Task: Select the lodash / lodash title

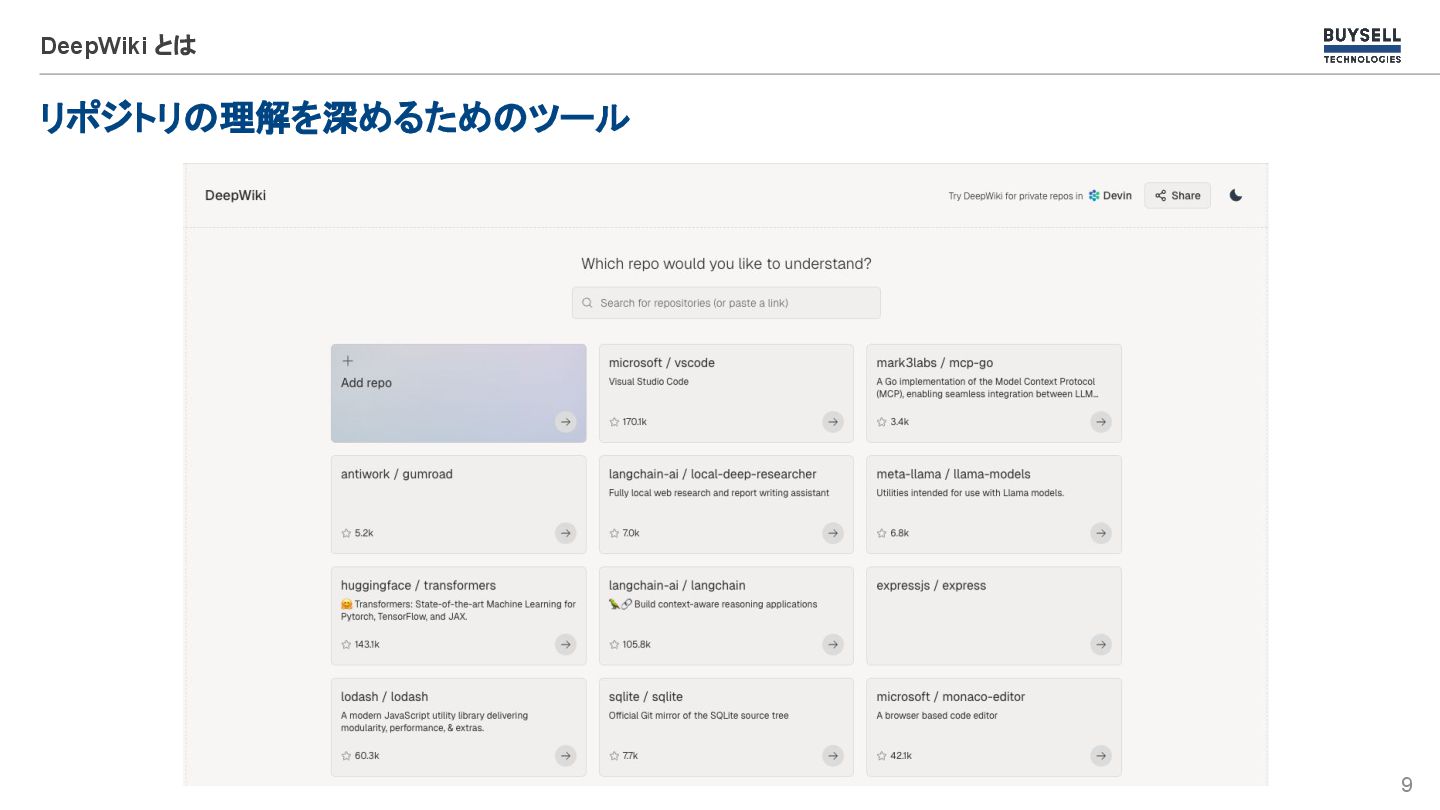Action: pyautogui.click(x=384, y=697)
